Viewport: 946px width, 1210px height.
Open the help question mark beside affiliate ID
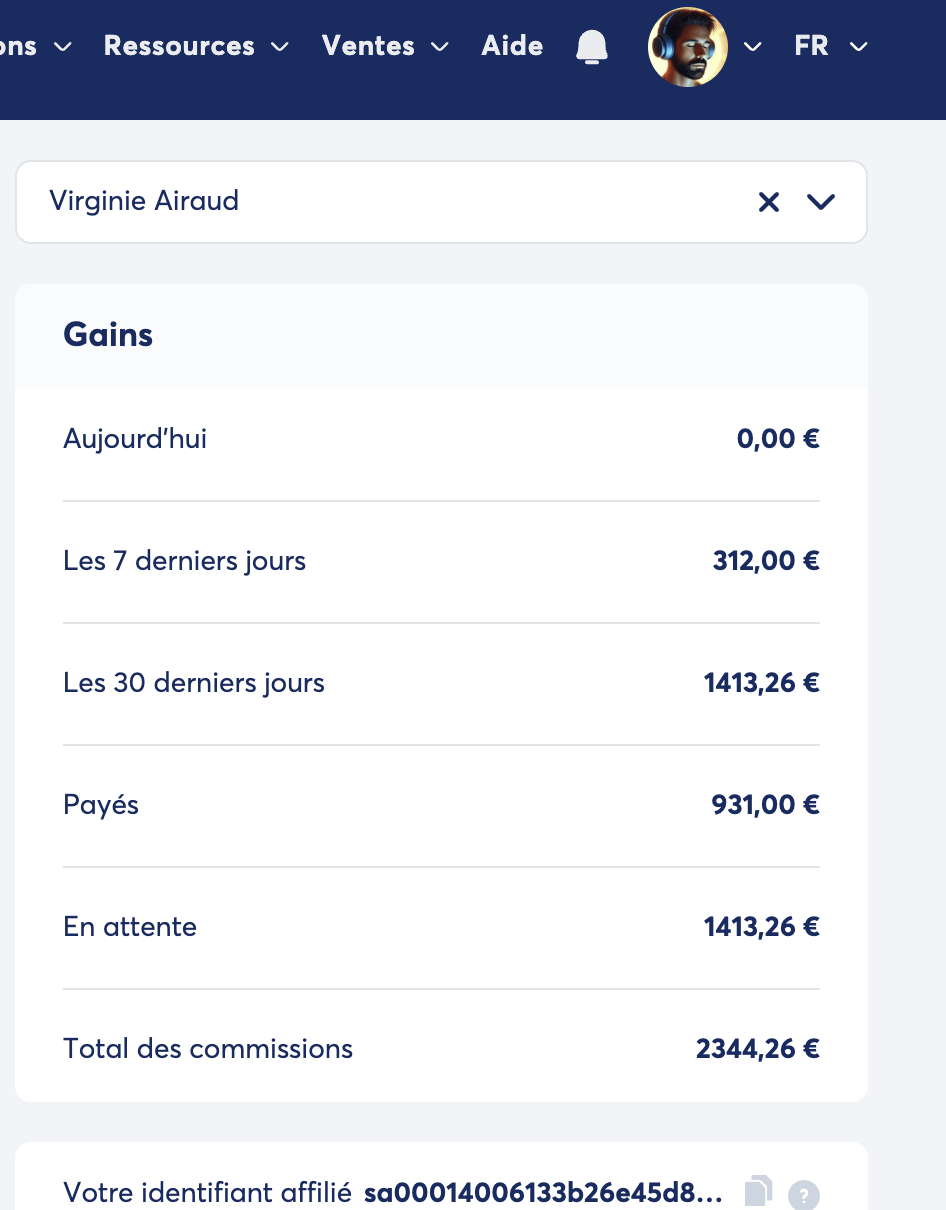click(803, 1194)
